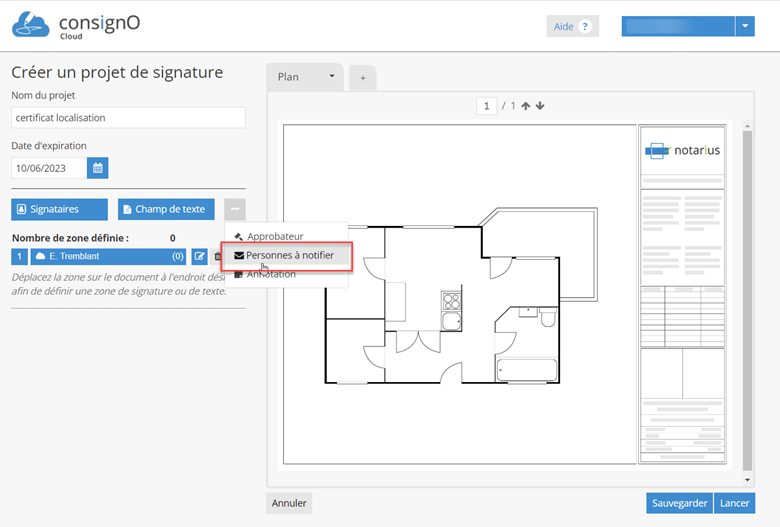This screenshot has width=780, height=527.
Task: Open the calendar date picker icon
Action: 98,168
